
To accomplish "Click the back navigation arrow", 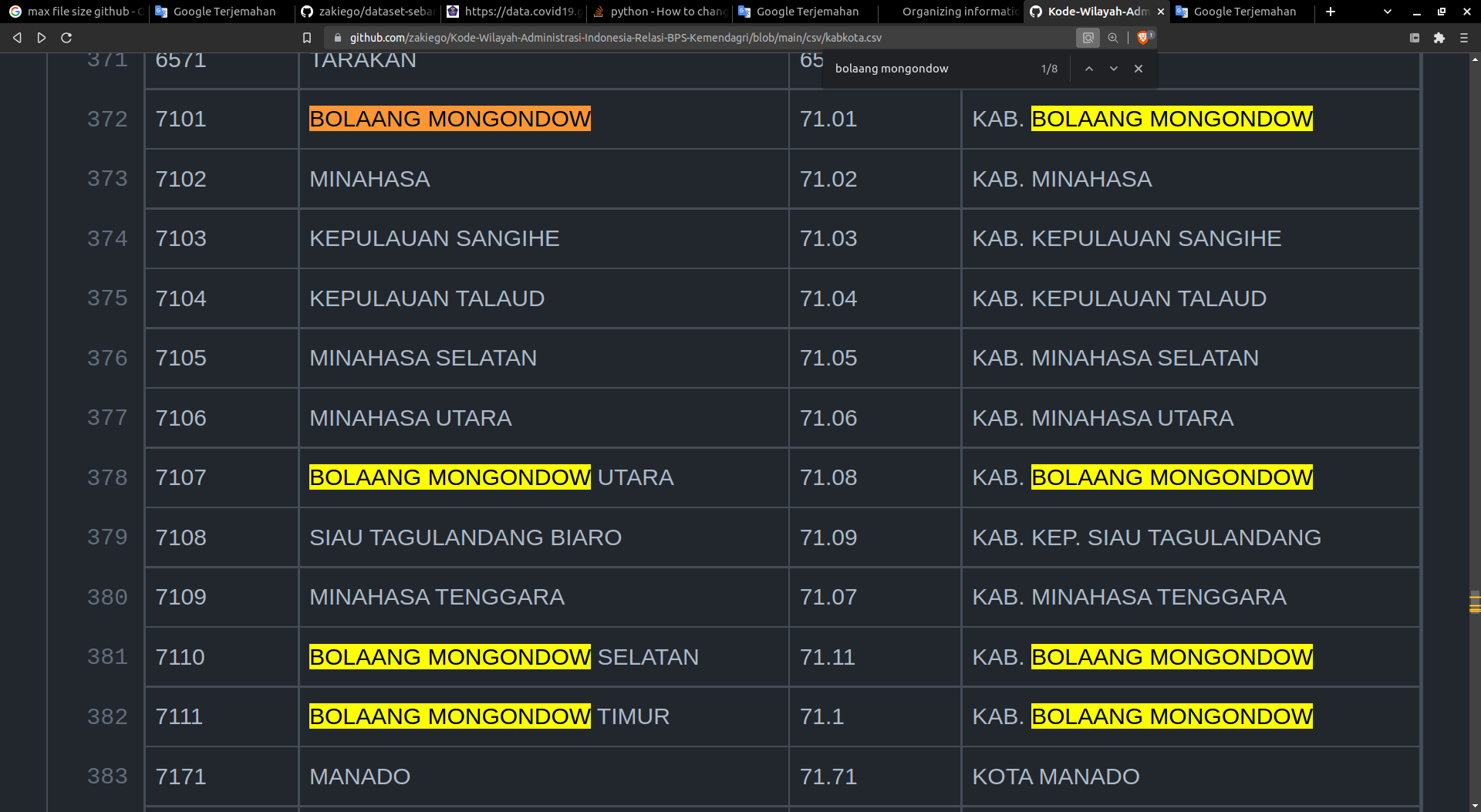I will tap(17, 37).
